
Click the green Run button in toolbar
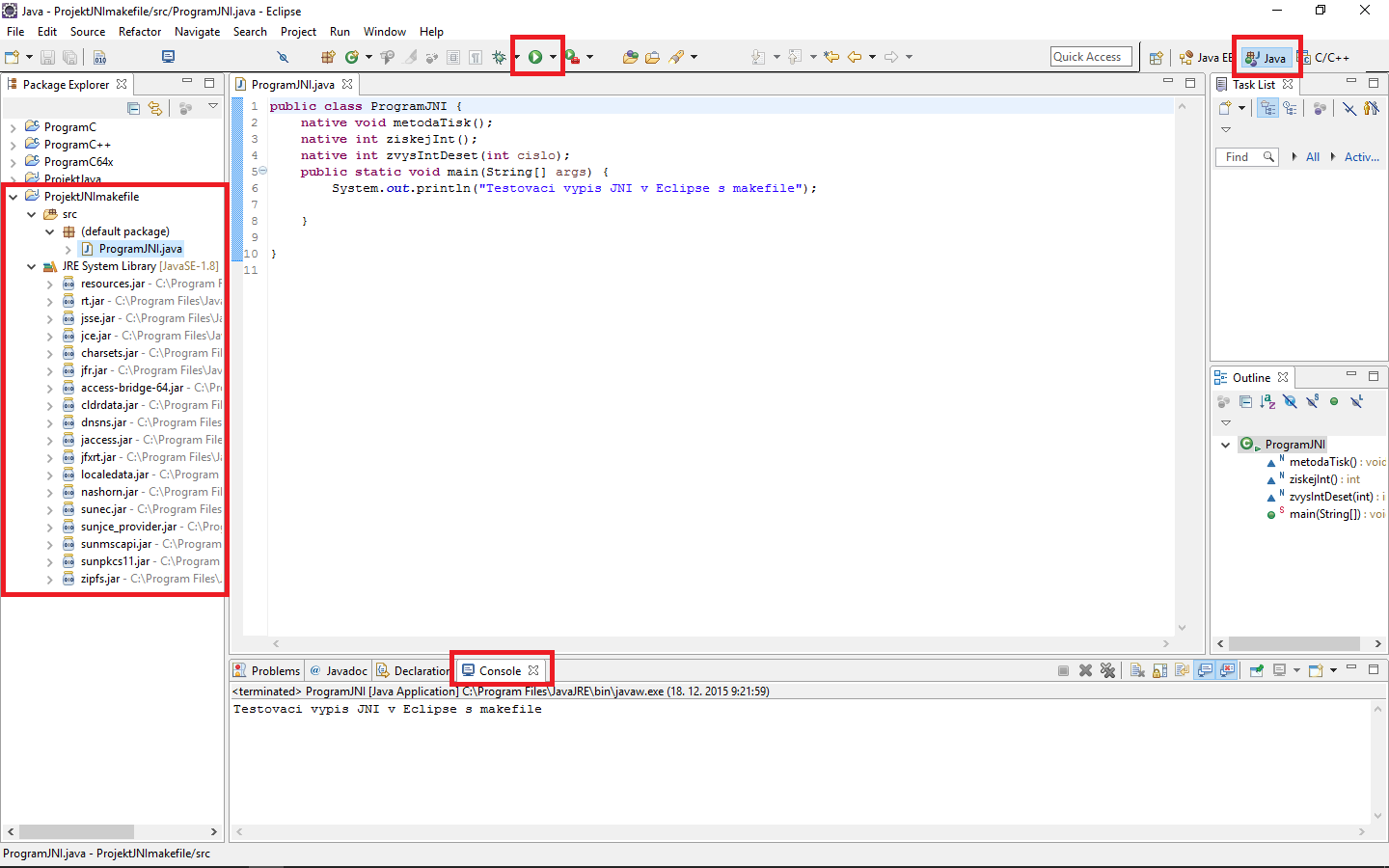pos(535,58)
